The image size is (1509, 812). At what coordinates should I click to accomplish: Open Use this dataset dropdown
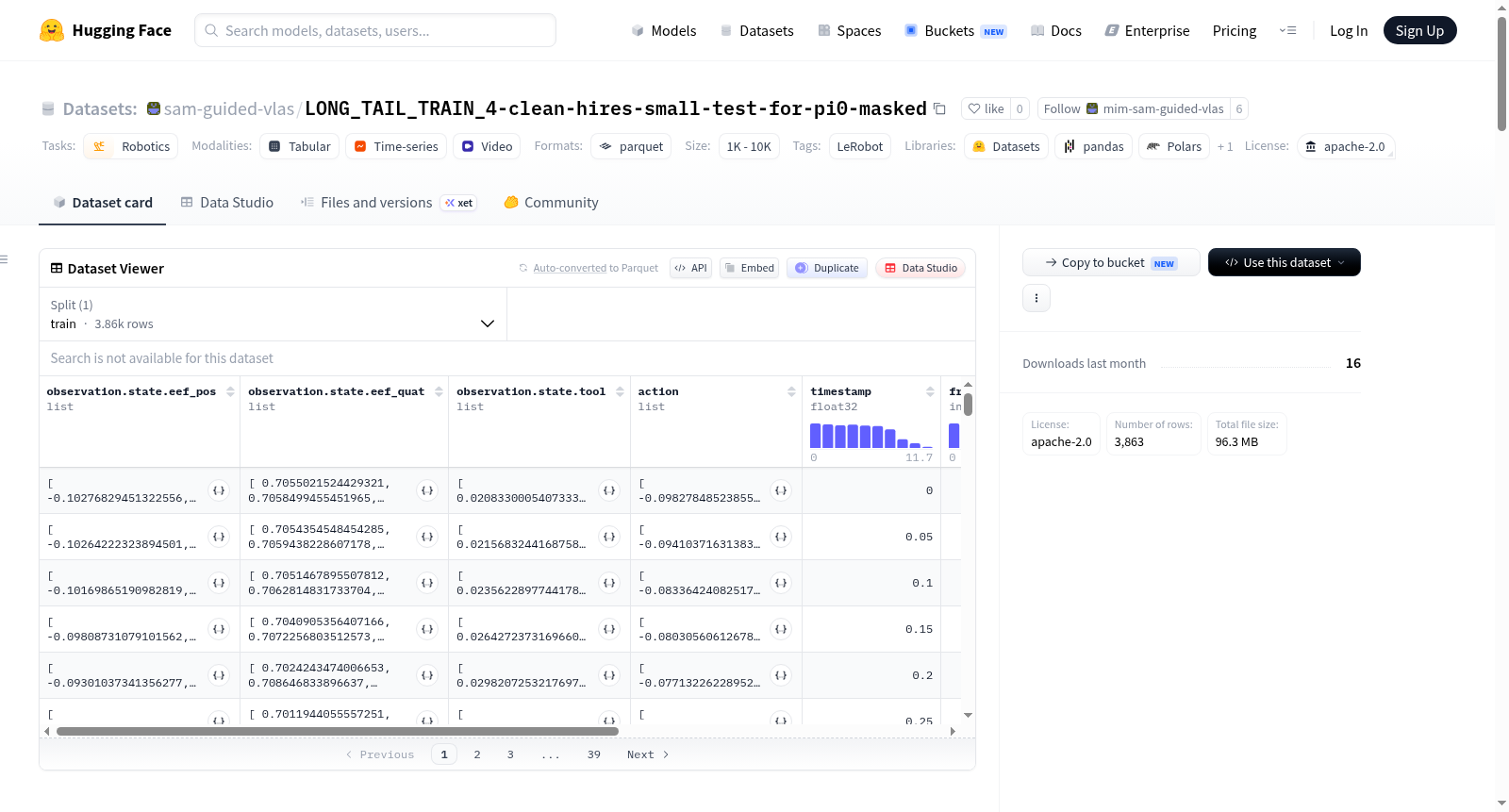pos(1285,262)
